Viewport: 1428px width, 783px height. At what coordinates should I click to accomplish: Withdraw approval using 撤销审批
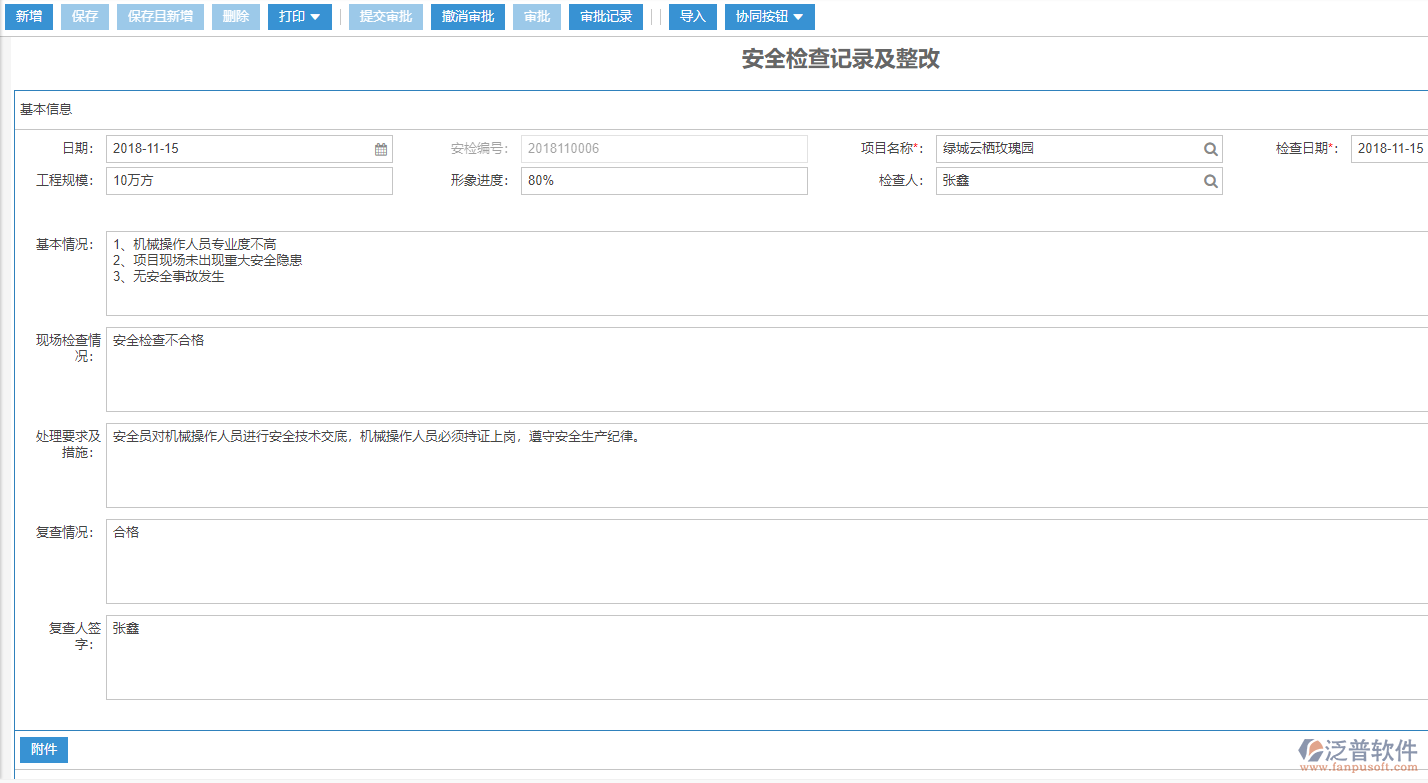point(467,16)
